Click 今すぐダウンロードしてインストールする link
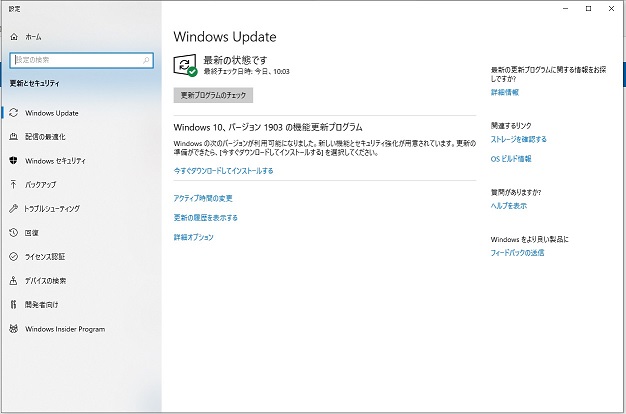The height and width of the screenshot is (414, 626). (x=224, y=171)
